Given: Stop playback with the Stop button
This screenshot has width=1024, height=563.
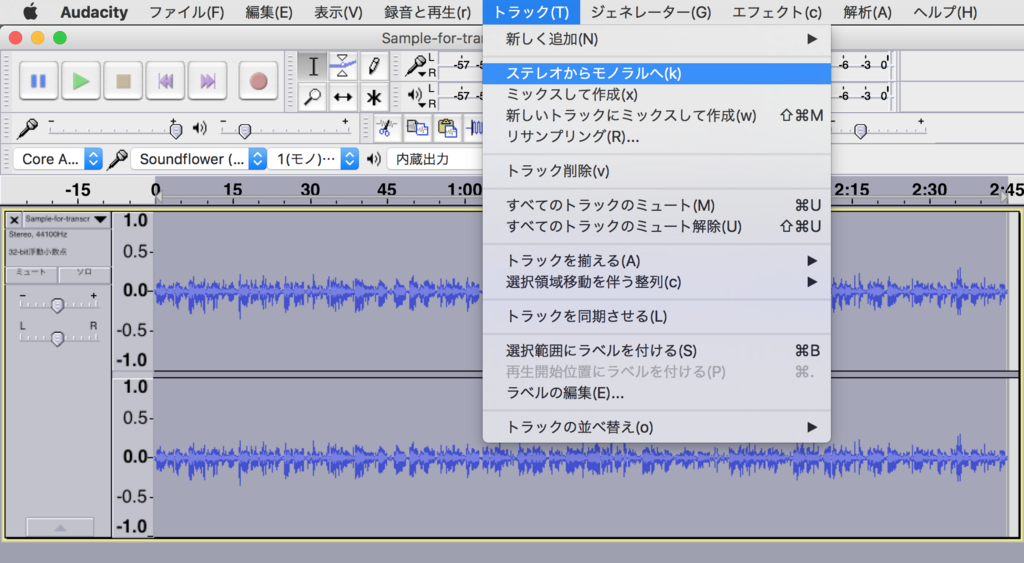Looking at the screenshot, I should click(123, 81).
